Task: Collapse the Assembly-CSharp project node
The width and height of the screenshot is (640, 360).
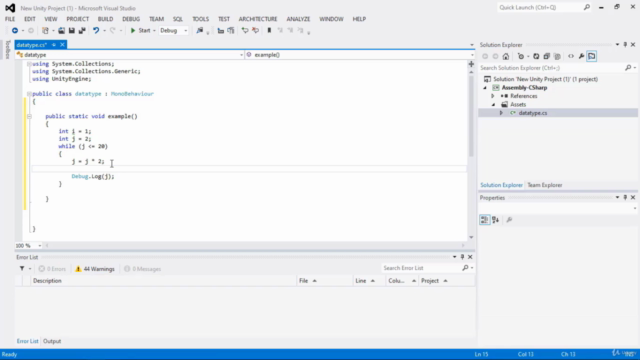Action: [x=485, y=88]
